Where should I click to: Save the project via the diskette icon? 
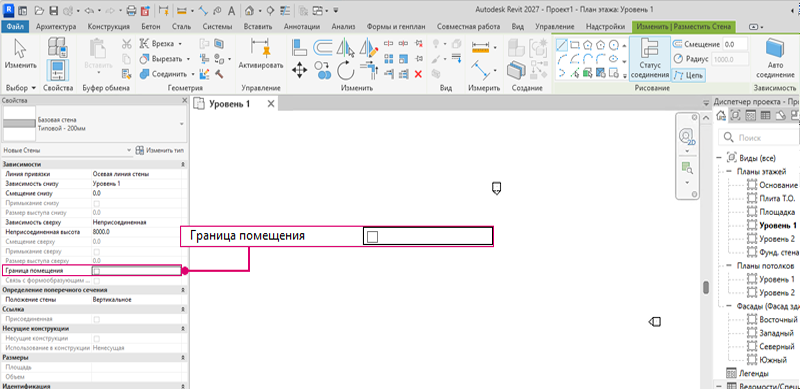click(x=54, y=10)
